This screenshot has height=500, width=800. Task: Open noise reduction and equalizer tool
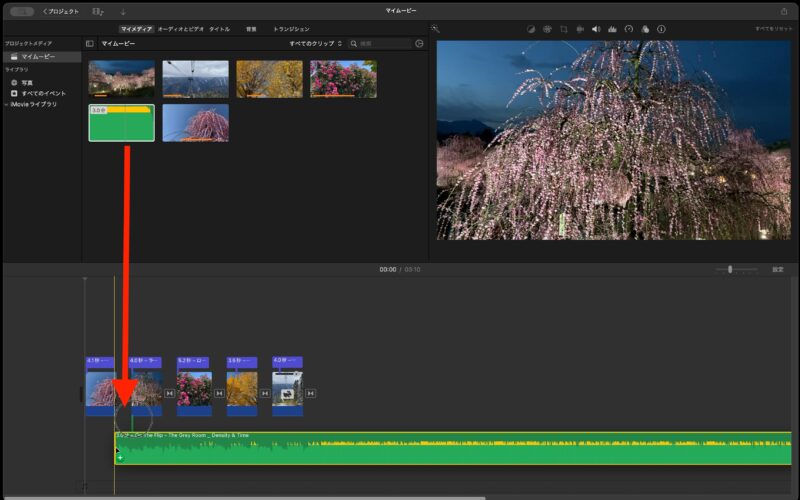click(612, 29)
